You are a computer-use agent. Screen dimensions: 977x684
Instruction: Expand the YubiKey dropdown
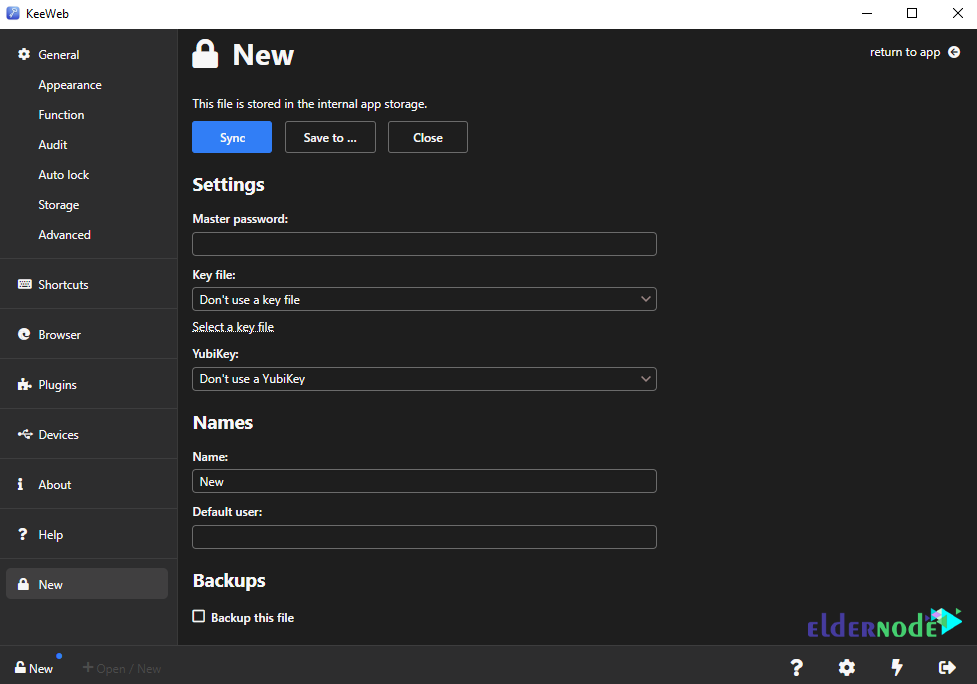point(424,379)
